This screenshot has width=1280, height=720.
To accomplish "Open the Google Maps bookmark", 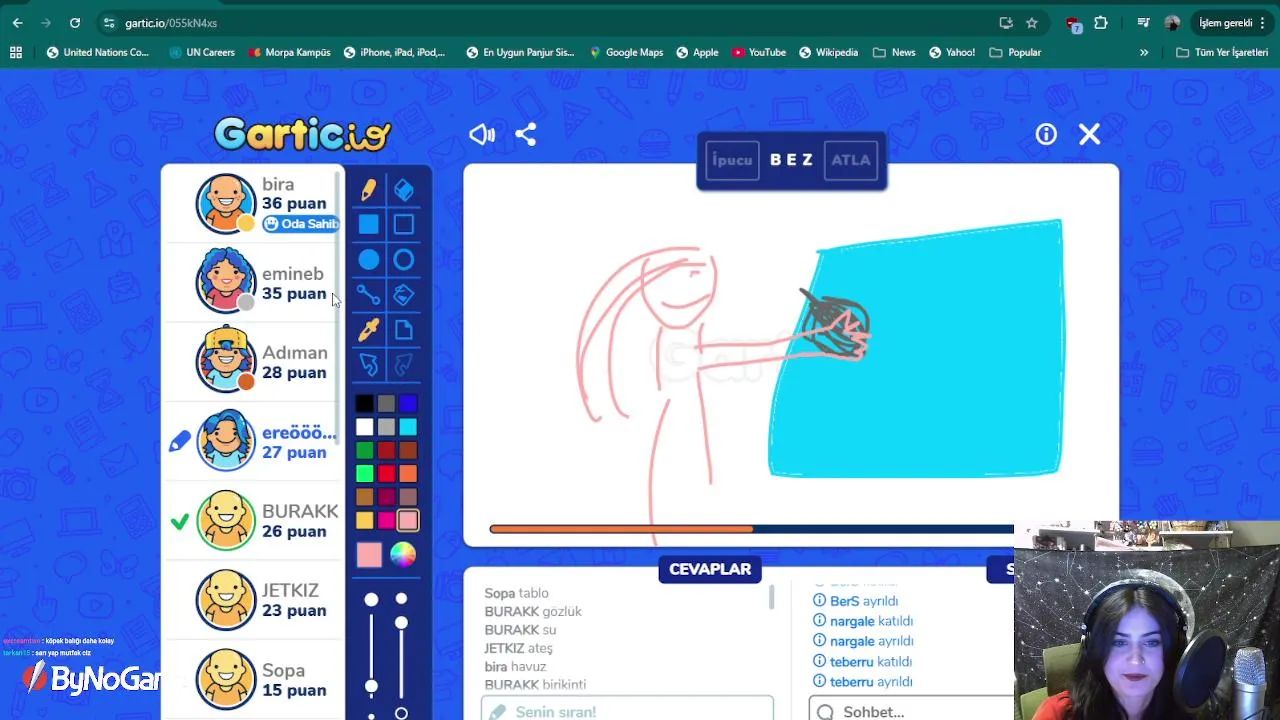I will coord(626,52).
